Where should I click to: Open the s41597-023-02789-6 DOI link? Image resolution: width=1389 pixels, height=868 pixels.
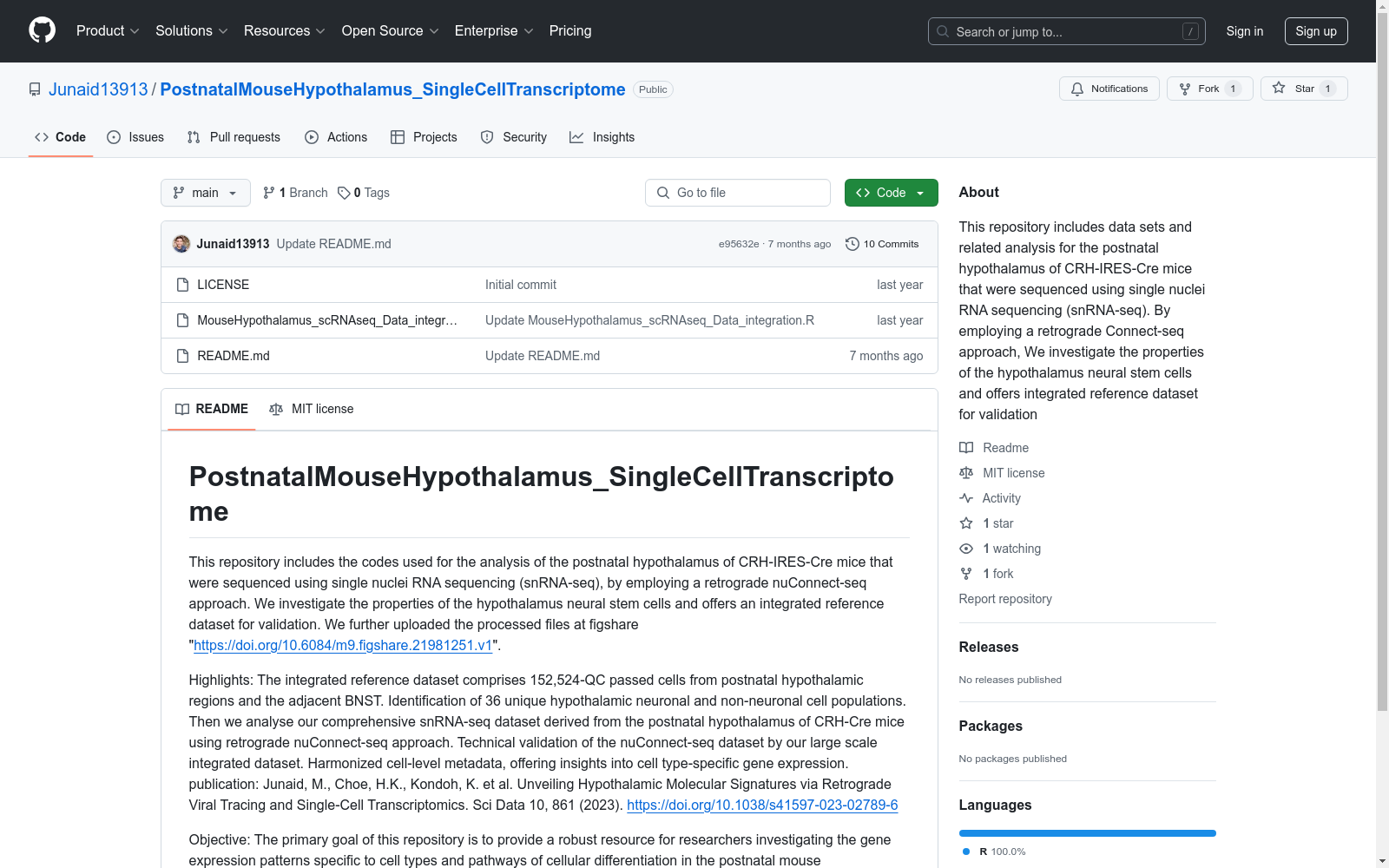(762, 805)
